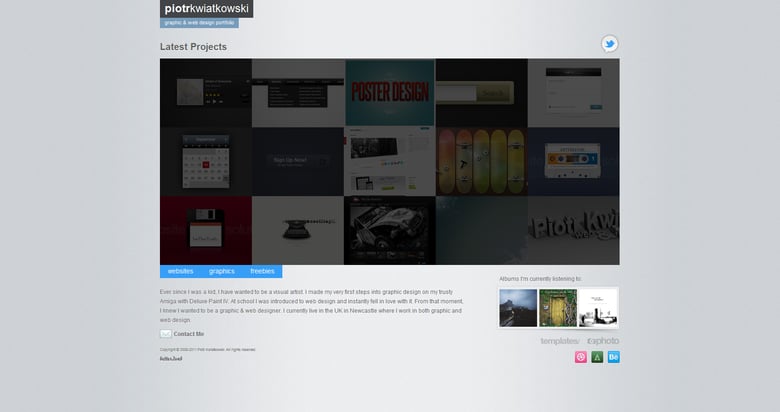Open the Poster Design project thumbnail
This screenshot has height=412, width=780.
tap(390, 92)
